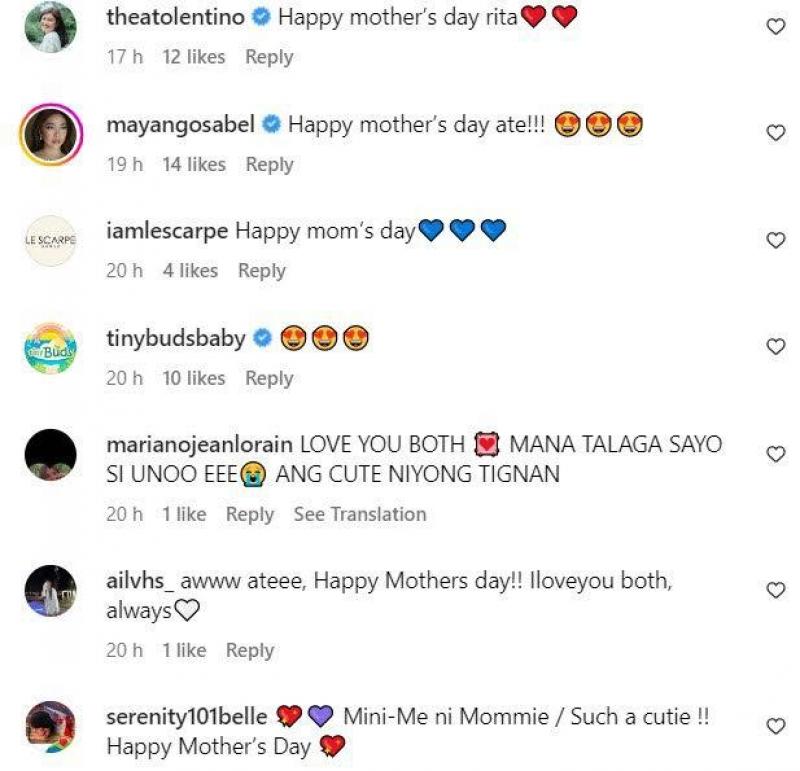View the 14 likes on mayangosabel's comment
This screenshot has width=800, height=771.
194,164
